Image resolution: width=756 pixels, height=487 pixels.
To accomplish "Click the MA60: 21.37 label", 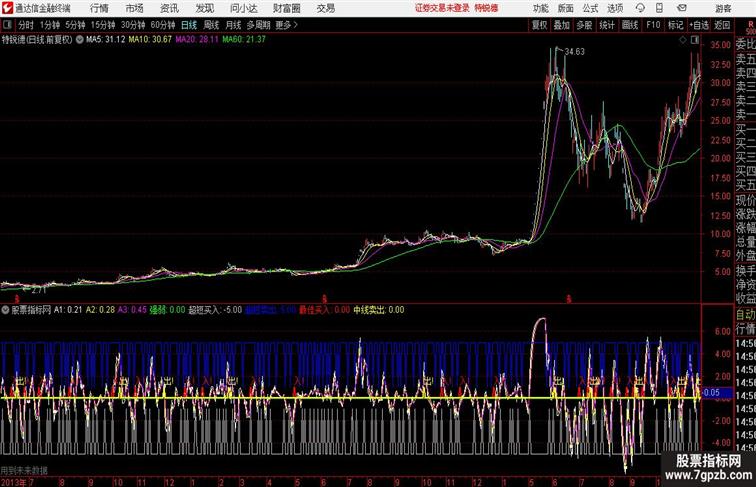I will click(243, 40).
